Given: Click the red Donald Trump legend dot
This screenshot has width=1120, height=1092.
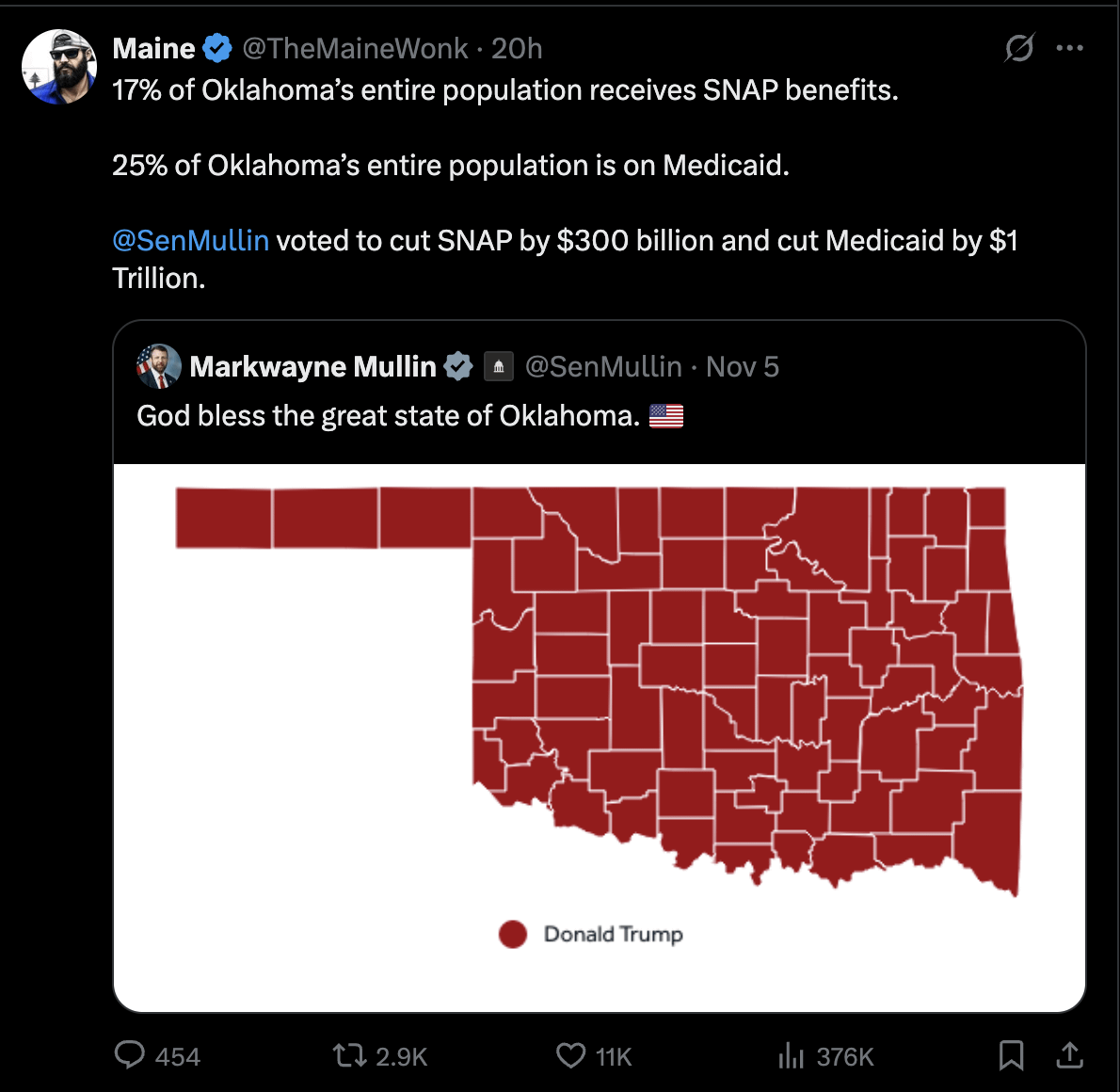Looking at the screenshot, I should [x=513, y=934].
